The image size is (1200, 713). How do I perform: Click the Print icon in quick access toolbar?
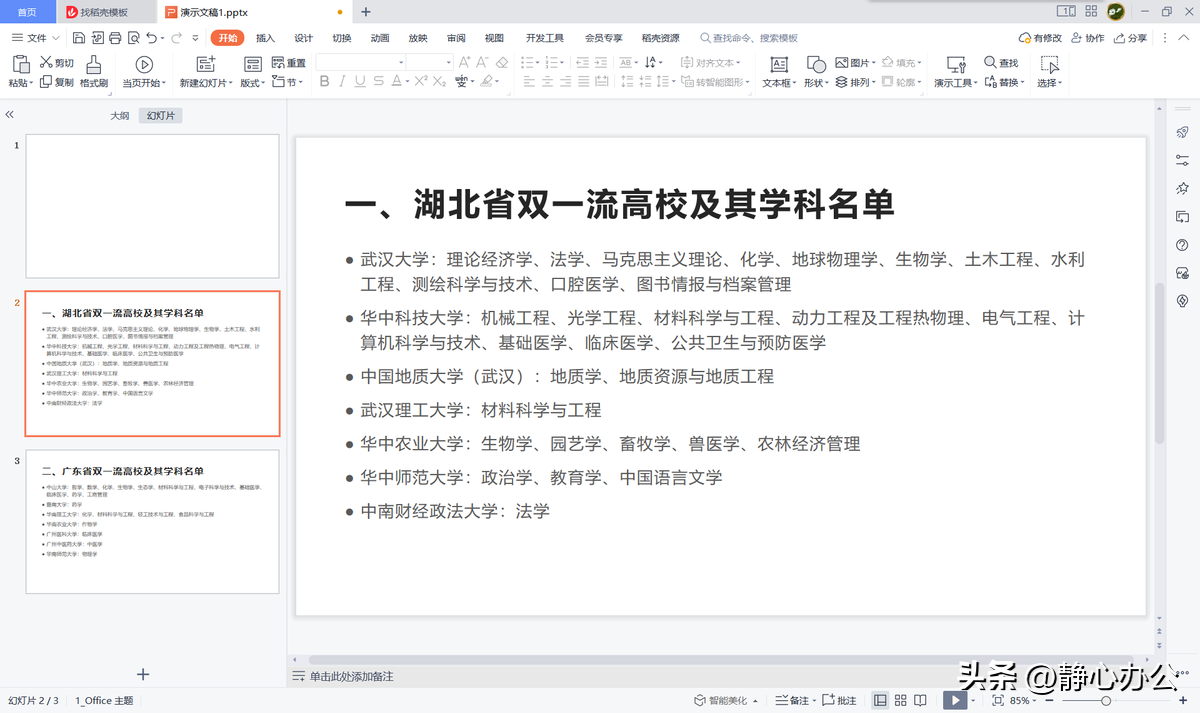click(114, 38)
